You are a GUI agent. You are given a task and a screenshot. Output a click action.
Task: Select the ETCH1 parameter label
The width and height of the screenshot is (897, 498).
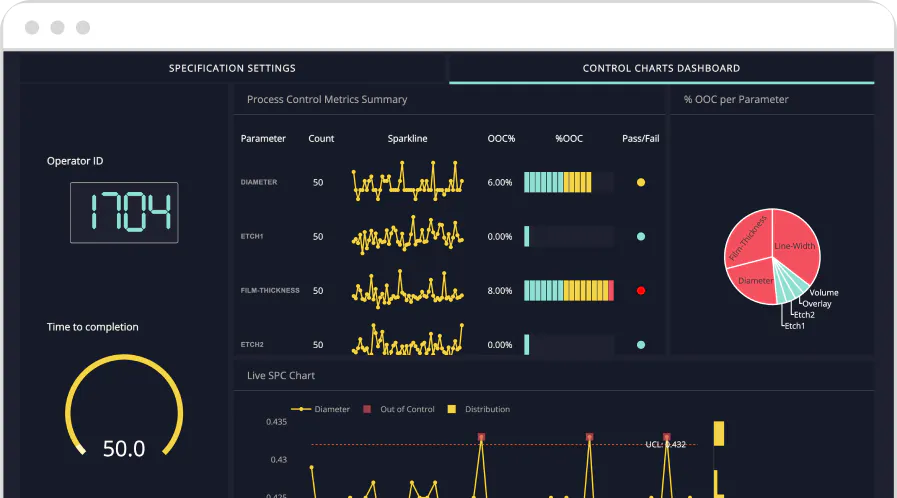[x=252, y=236]
